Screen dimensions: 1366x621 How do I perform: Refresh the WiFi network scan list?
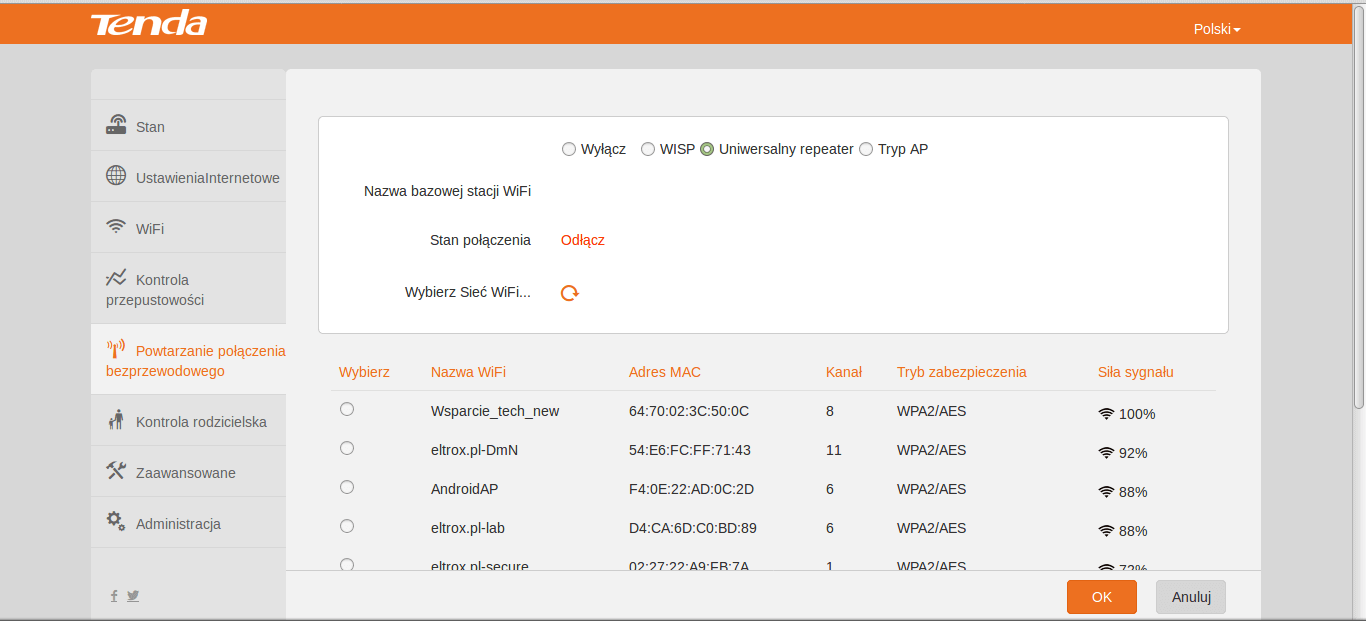570,293
